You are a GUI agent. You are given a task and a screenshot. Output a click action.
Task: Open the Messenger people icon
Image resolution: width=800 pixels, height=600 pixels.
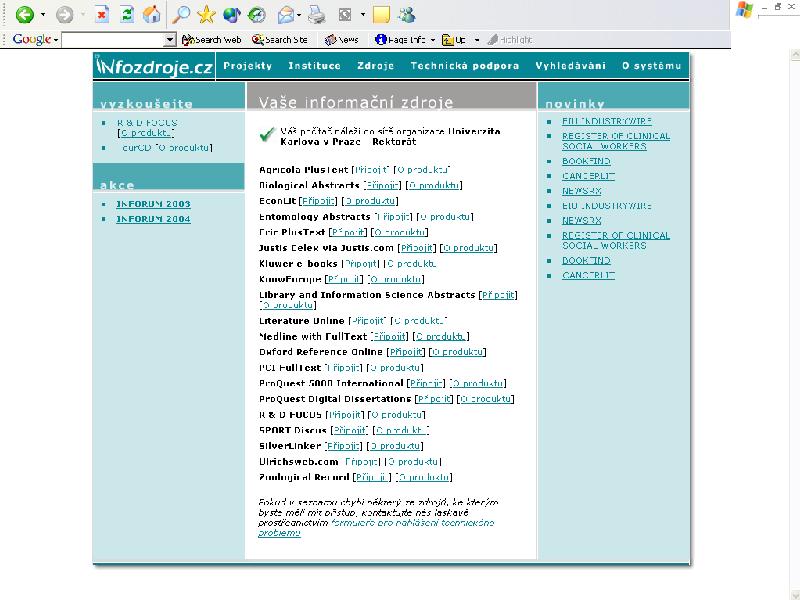407,15
